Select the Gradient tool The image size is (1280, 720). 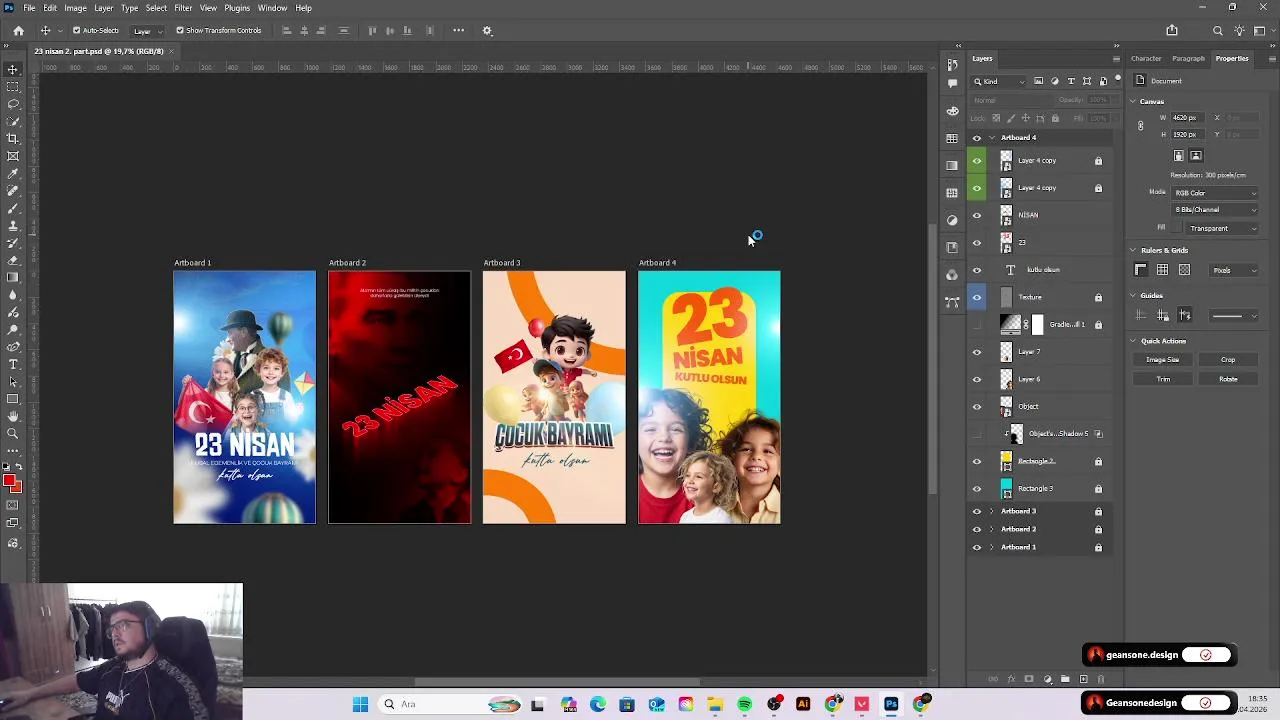tap(13, 277)
